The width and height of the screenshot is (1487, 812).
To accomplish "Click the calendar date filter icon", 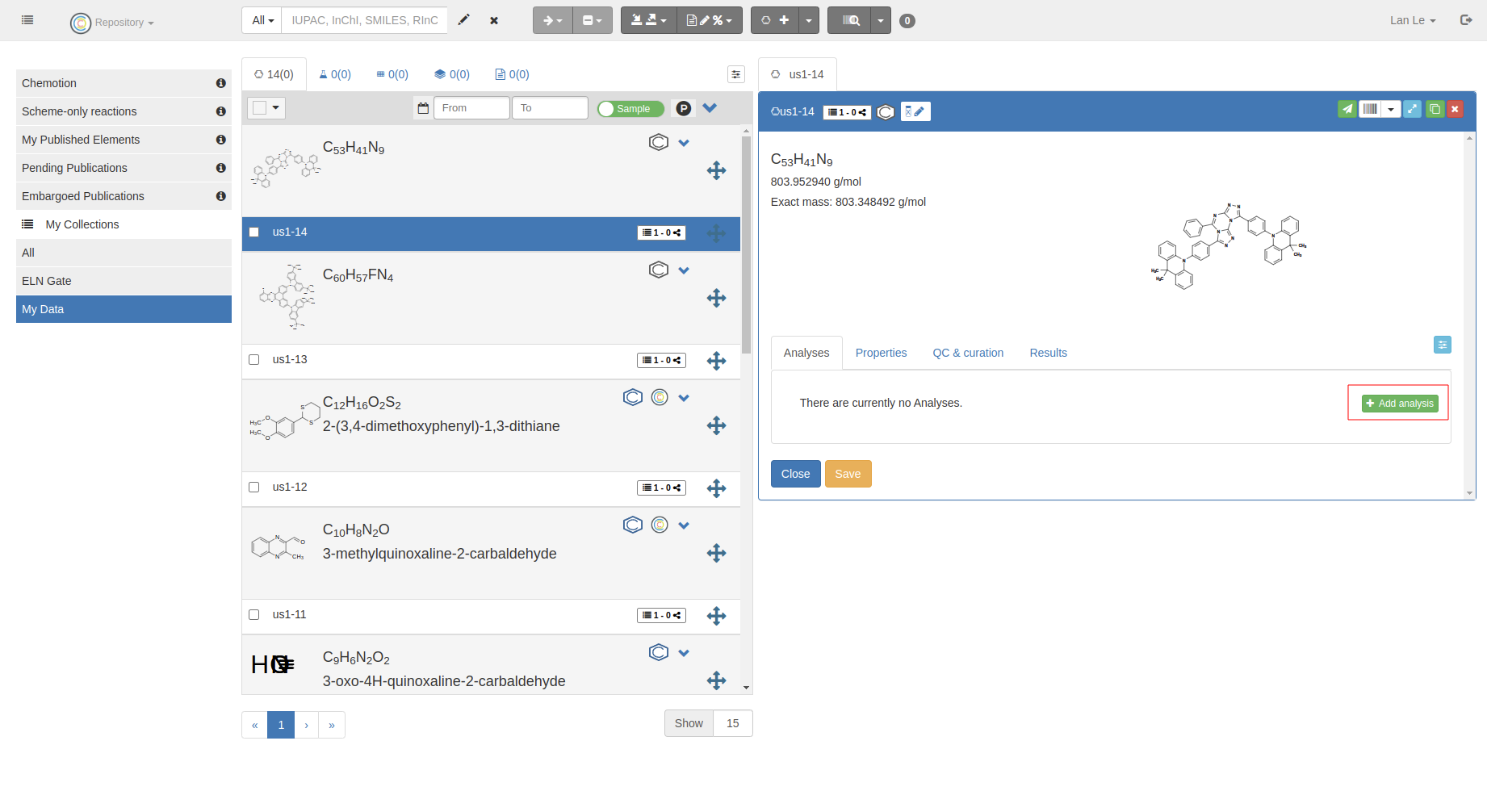I will coord(423,108).
